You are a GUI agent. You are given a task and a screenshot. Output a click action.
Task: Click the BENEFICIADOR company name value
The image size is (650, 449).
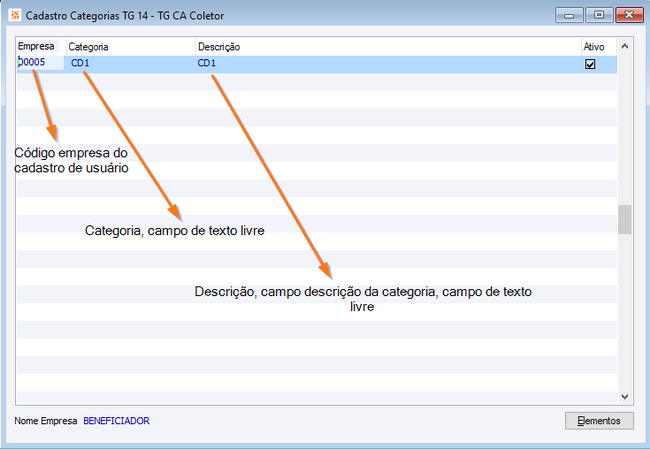116,421
